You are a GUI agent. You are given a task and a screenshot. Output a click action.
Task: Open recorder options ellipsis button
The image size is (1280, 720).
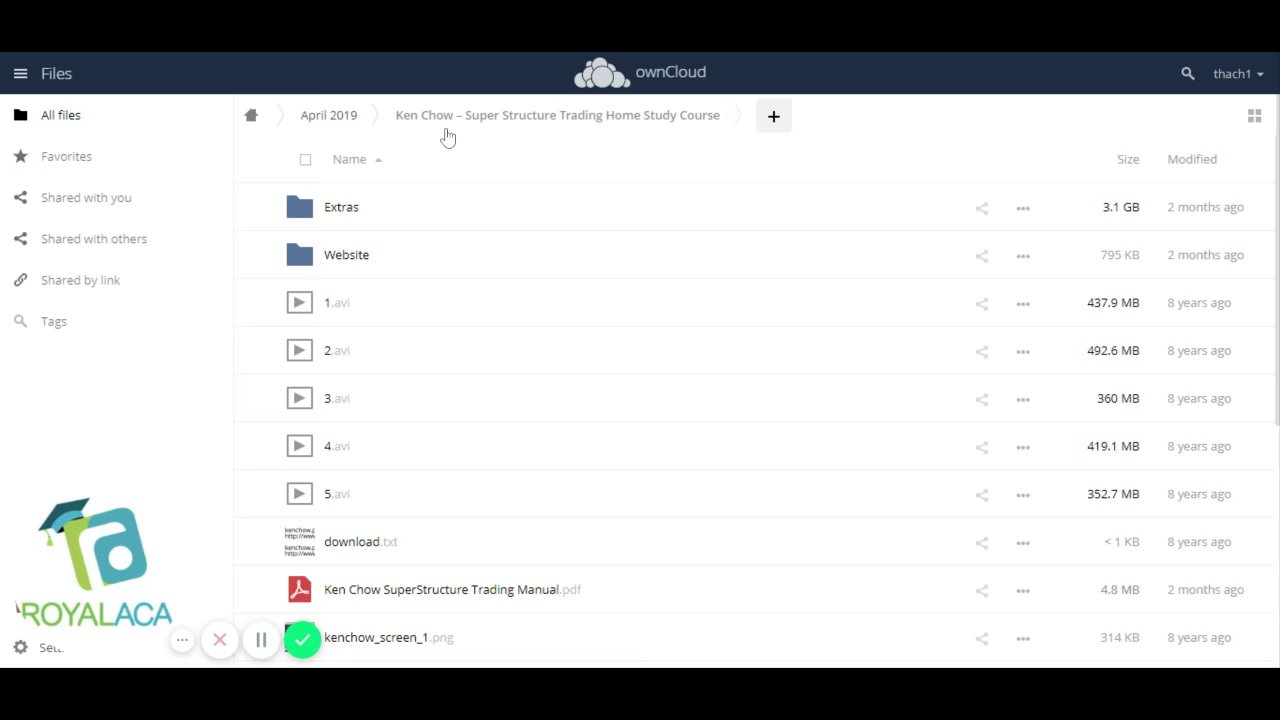[182, 640]
